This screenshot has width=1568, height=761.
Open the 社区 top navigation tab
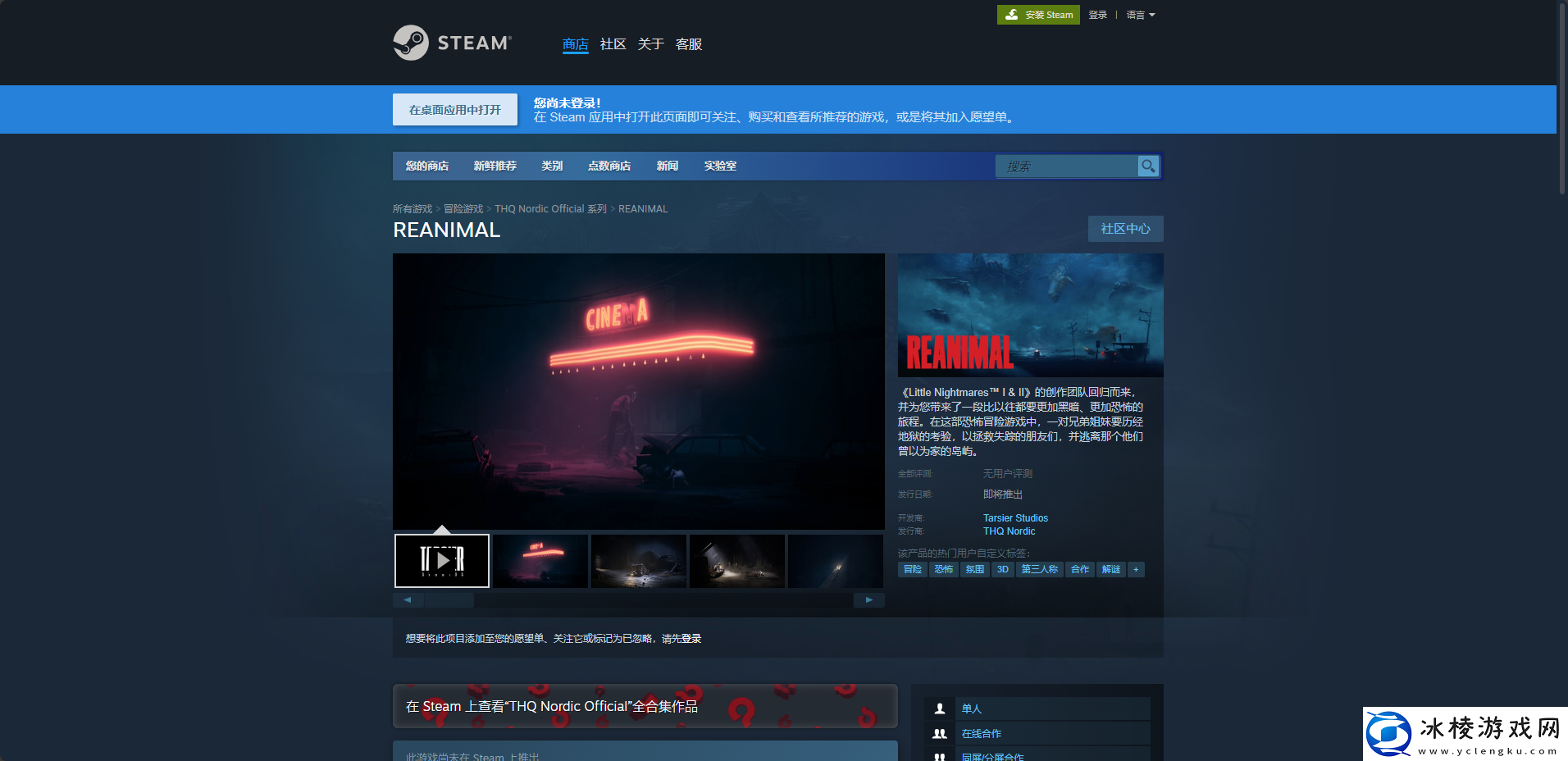(x=613, y=44)
